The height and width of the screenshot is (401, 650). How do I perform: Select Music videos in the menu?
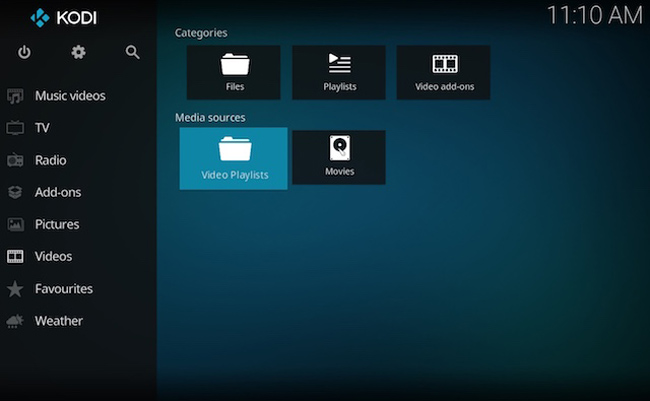point(70,96)
